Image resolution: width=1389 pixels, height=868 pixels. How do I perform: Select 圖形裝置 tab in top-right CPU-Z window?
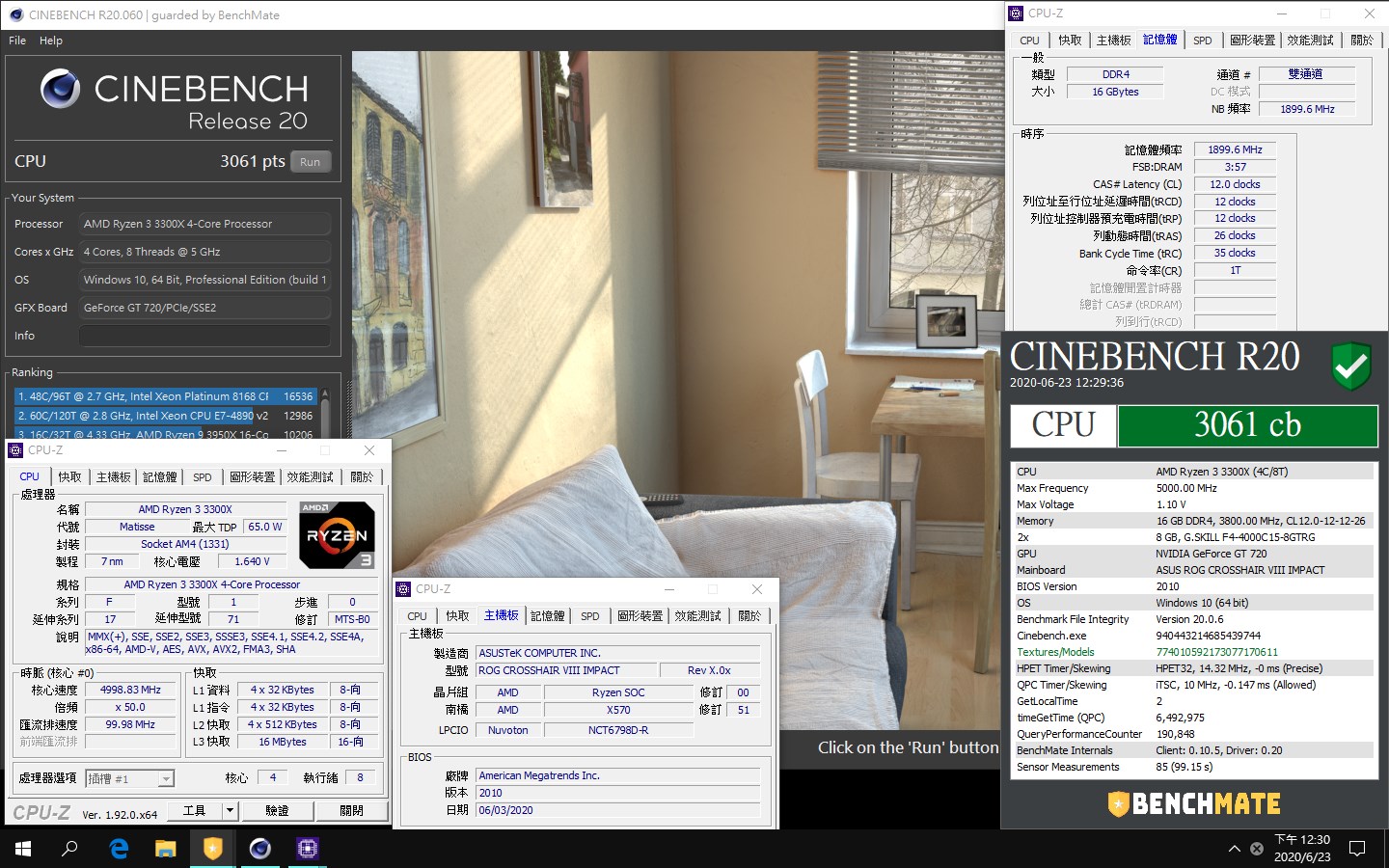tap(1252, 41)
